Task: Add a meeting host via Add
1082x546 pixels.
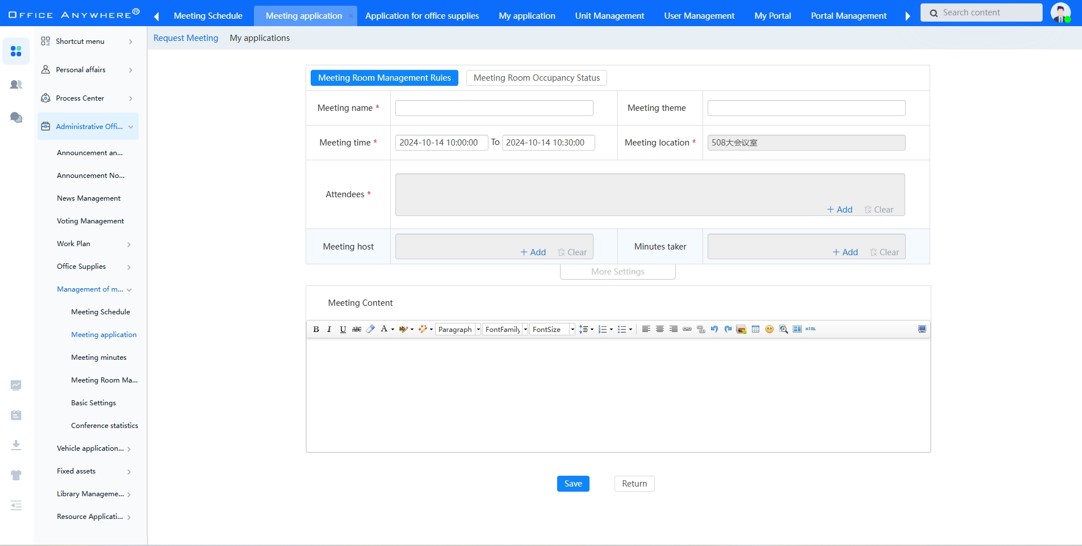Action: point(533,252)
